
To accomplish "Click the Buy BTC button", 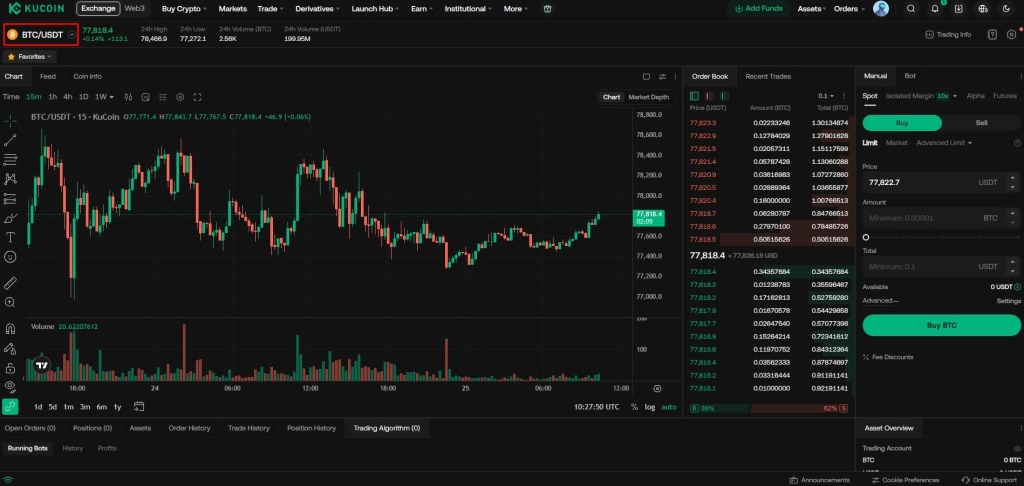I will tap(941, 325).
